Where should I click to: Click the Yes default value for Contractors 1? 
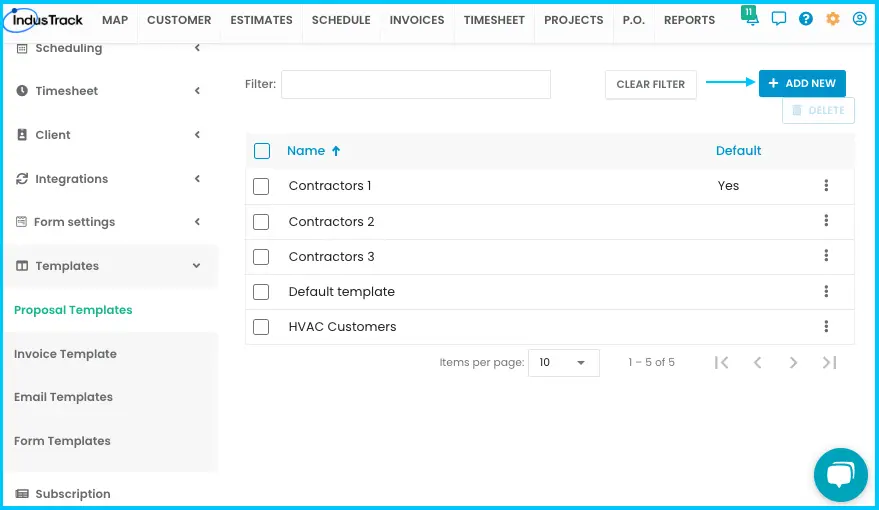tap(728, 186)
